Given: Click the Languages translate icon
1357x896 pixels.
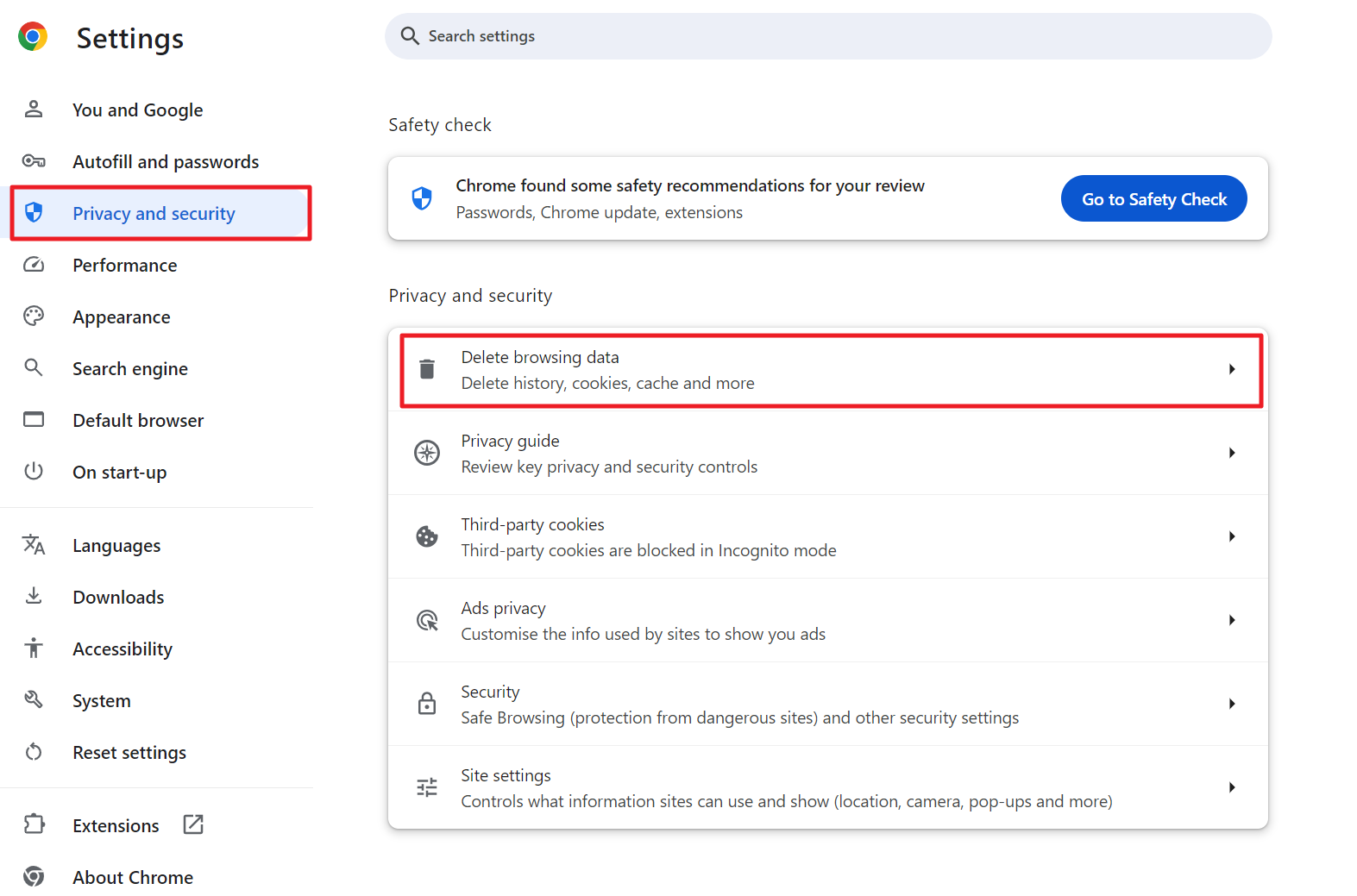Looking at the screenshot, I should (x=34, y=544).
